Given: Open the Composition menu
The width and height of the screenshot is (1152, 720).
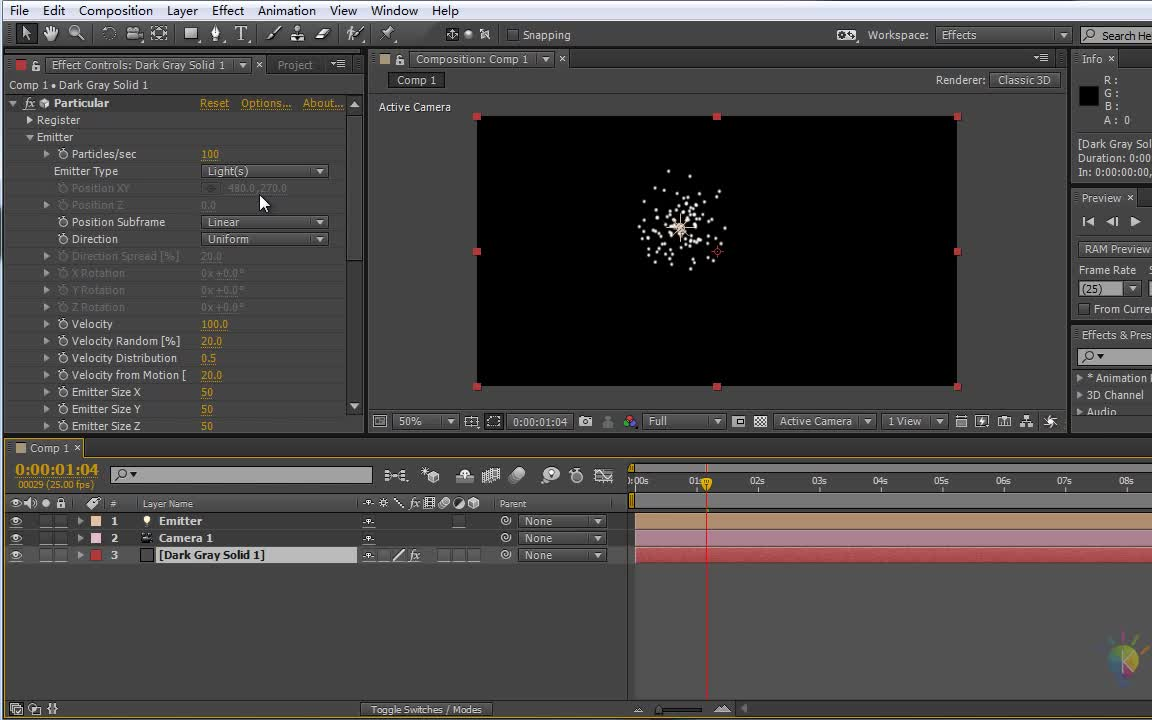Looking at the screenshot, I should click(115, 10).
